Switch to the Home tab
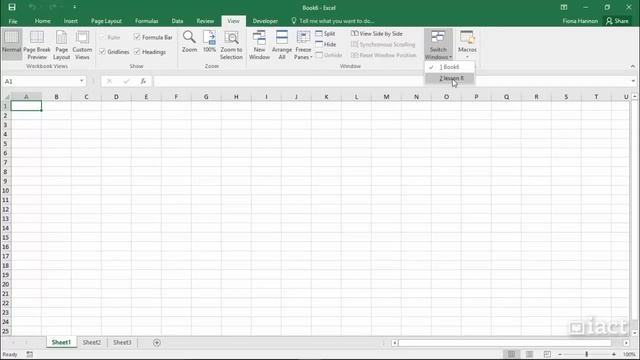 click(42, 21)
